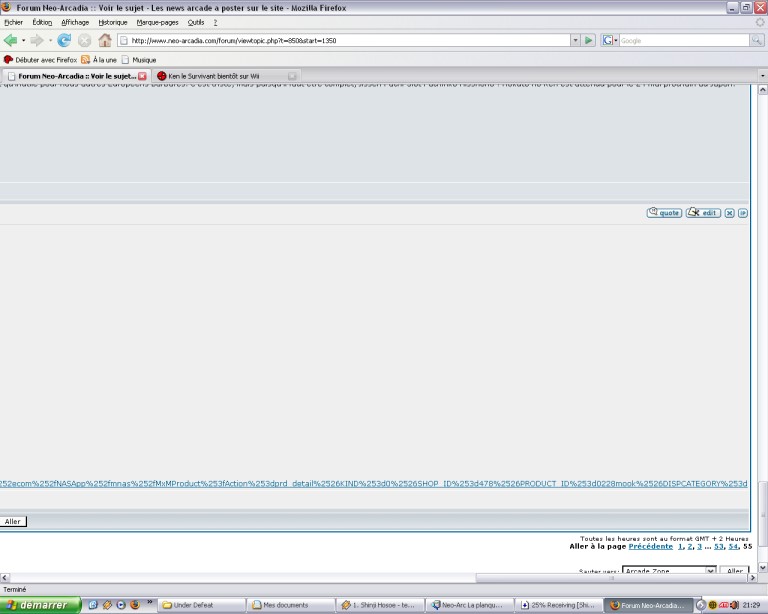Switch to Ken le Survivant bientôt sur Wii tab
768x614 pixels.
[220, 75]
